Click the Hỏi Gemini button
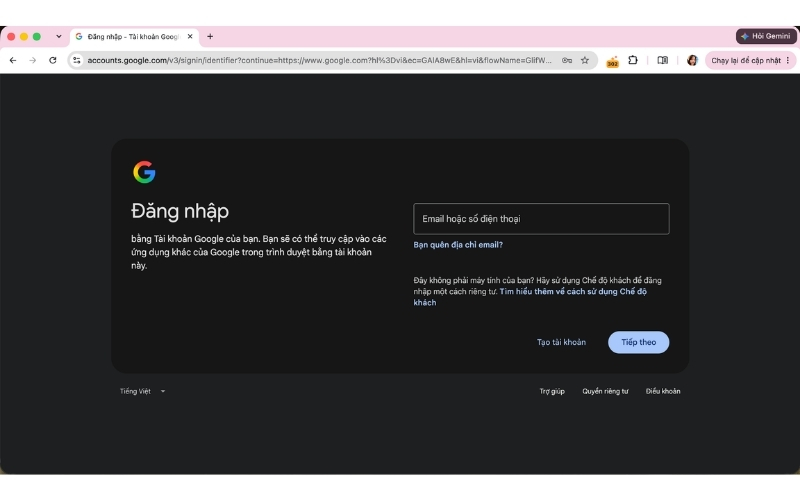 tap(766, 36)
